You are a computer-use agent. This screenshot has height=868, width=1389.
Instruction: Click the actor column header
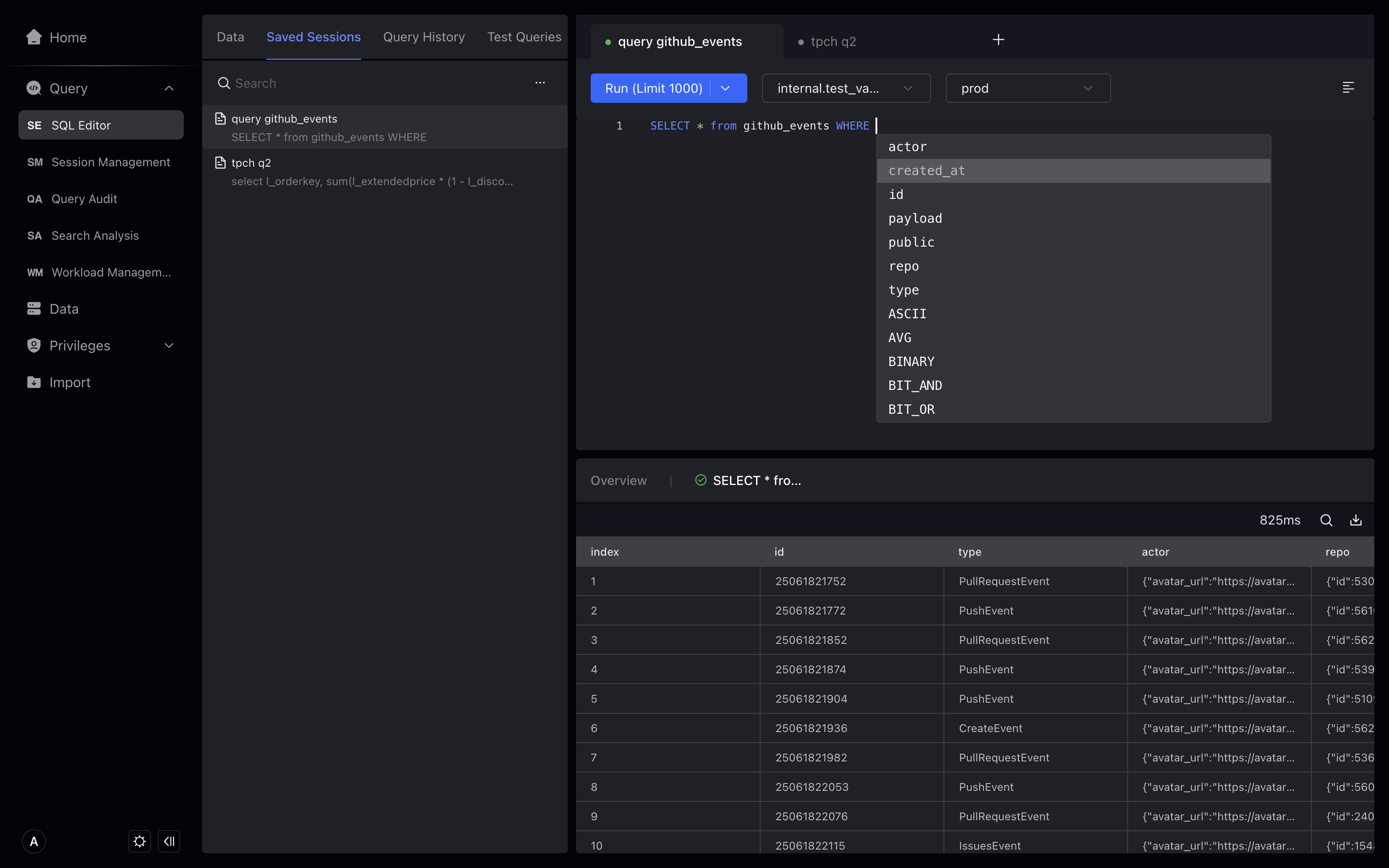point(1219,552)
